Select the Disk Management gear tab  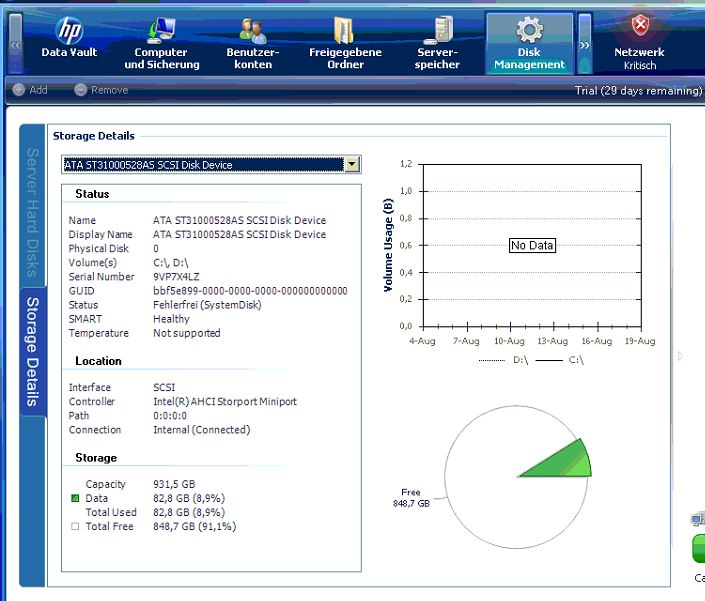529,43
